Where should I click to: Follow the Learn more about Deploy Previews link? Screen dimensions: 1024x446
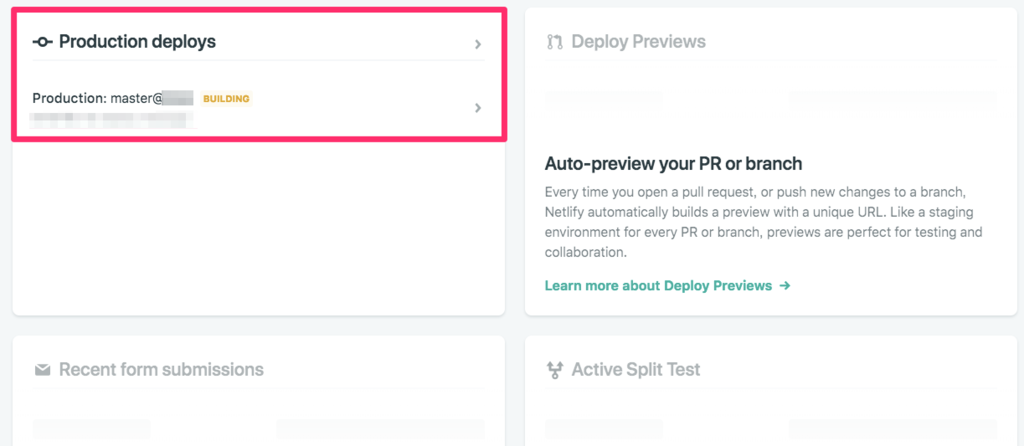tap(658, 285)
